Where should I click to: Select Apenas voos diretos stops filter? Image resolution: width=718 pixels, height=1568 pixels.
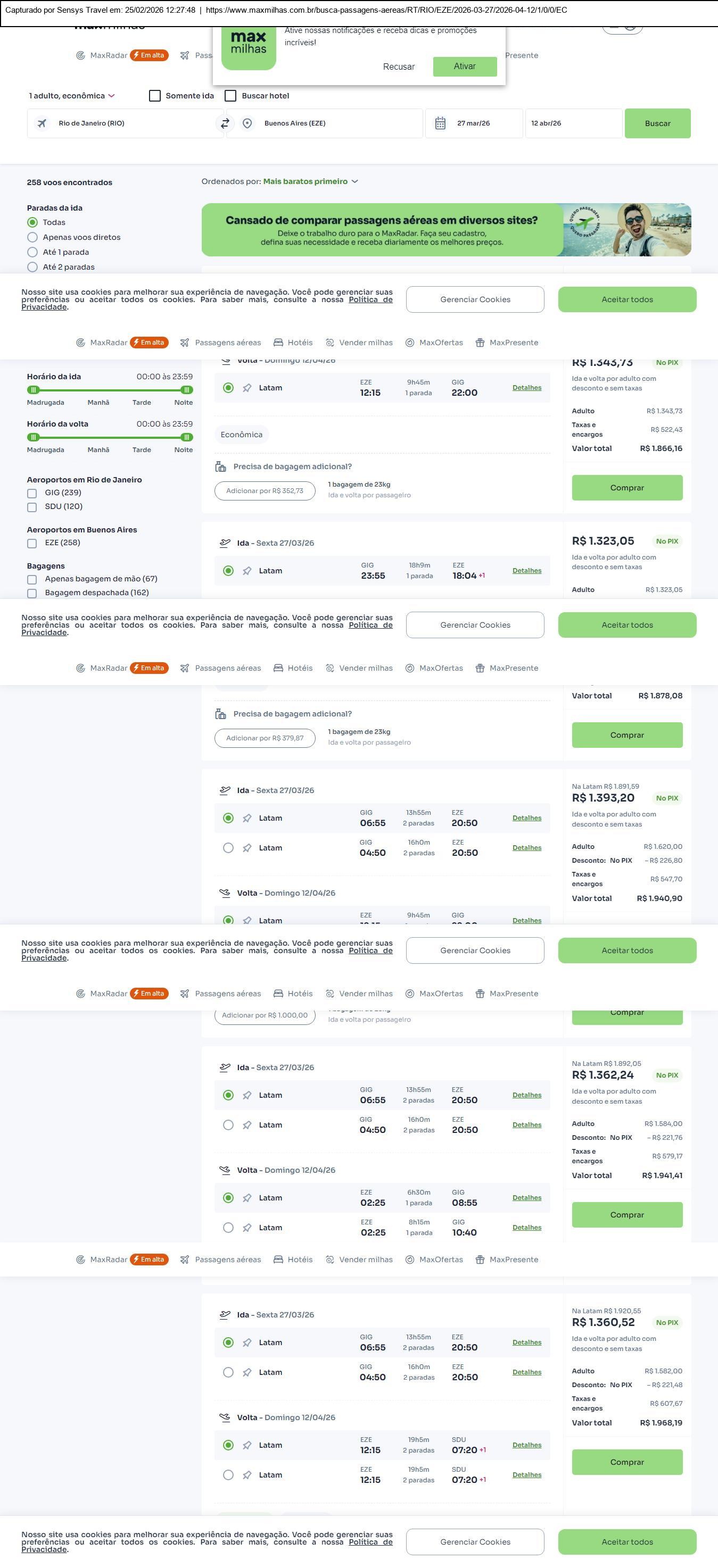[33, 237]
